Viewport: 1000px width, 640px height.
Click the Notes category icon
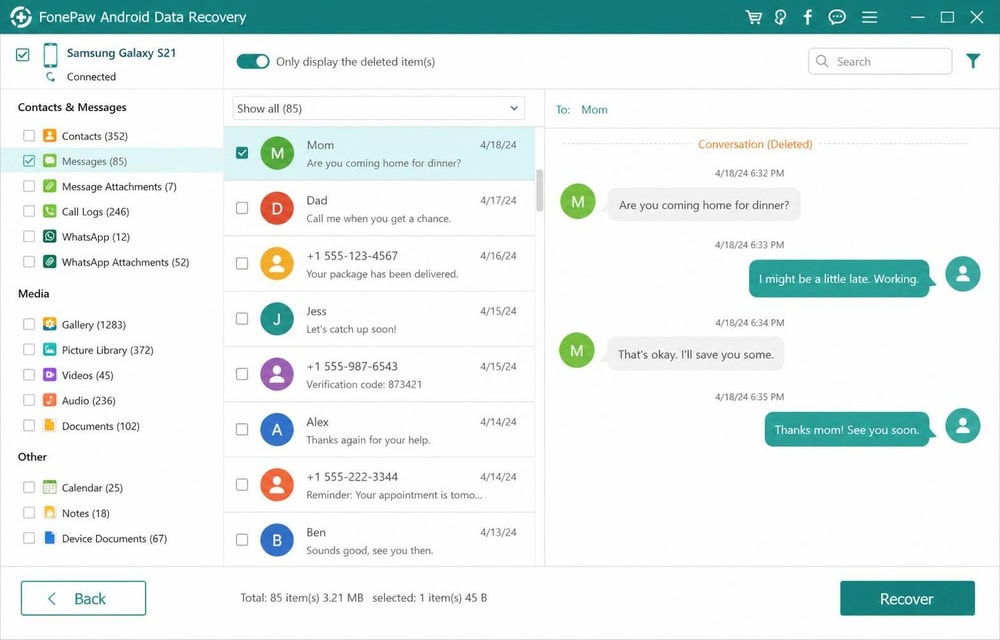(x=50, y=513)
